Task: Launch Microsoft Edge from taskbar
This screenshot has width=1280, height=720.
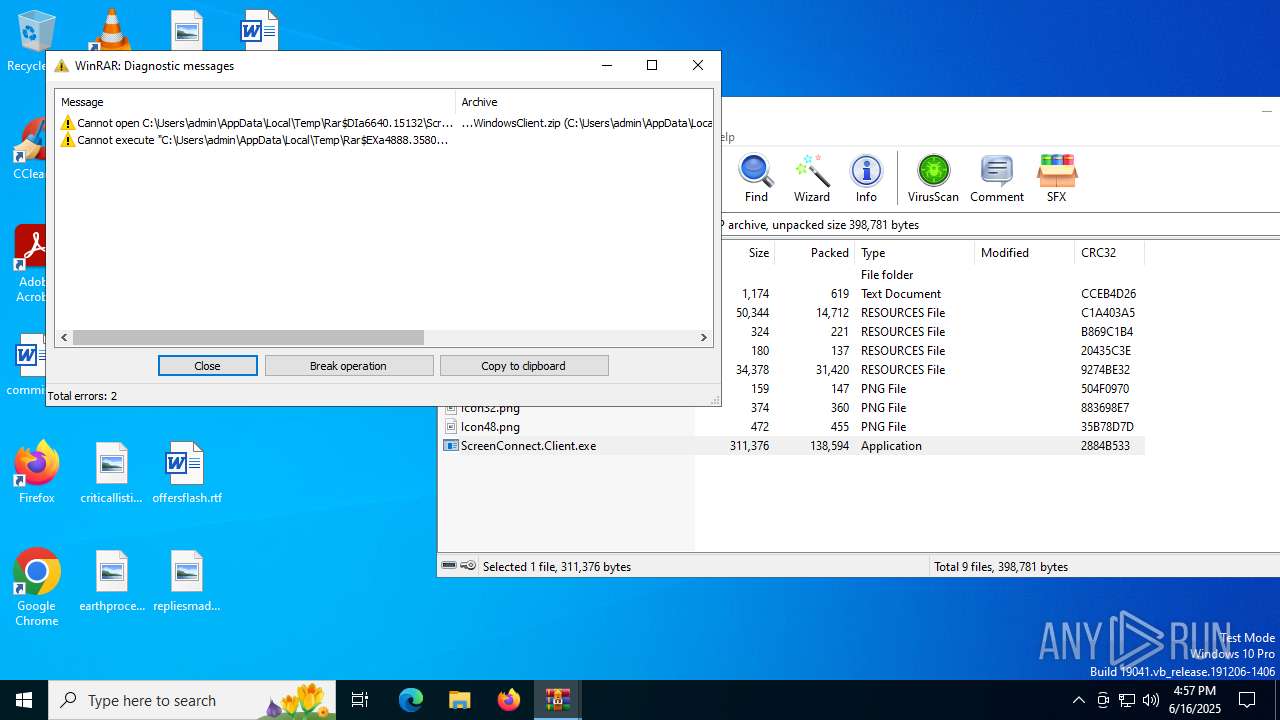Action: tap(411, 700)
